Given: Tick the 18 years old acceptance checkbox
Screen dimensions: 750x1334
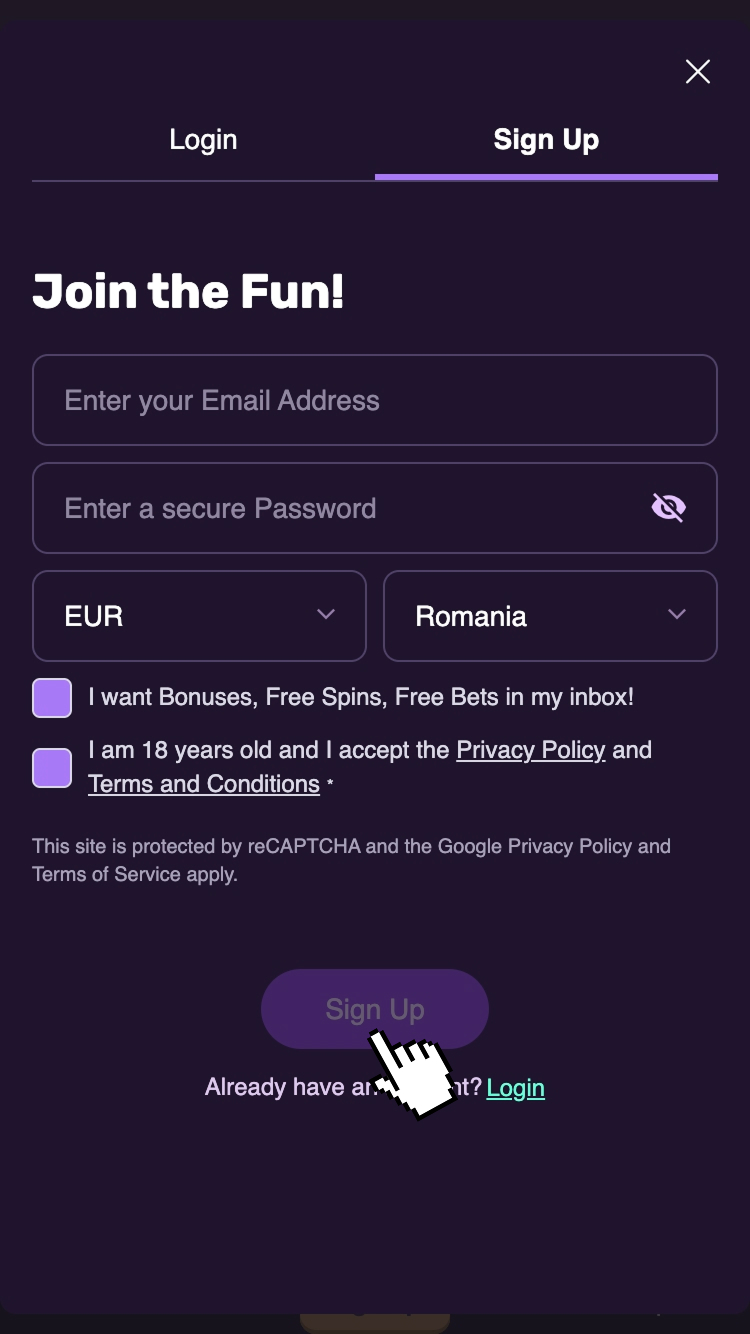Looking at the screenshot, I should click(52, 768).
